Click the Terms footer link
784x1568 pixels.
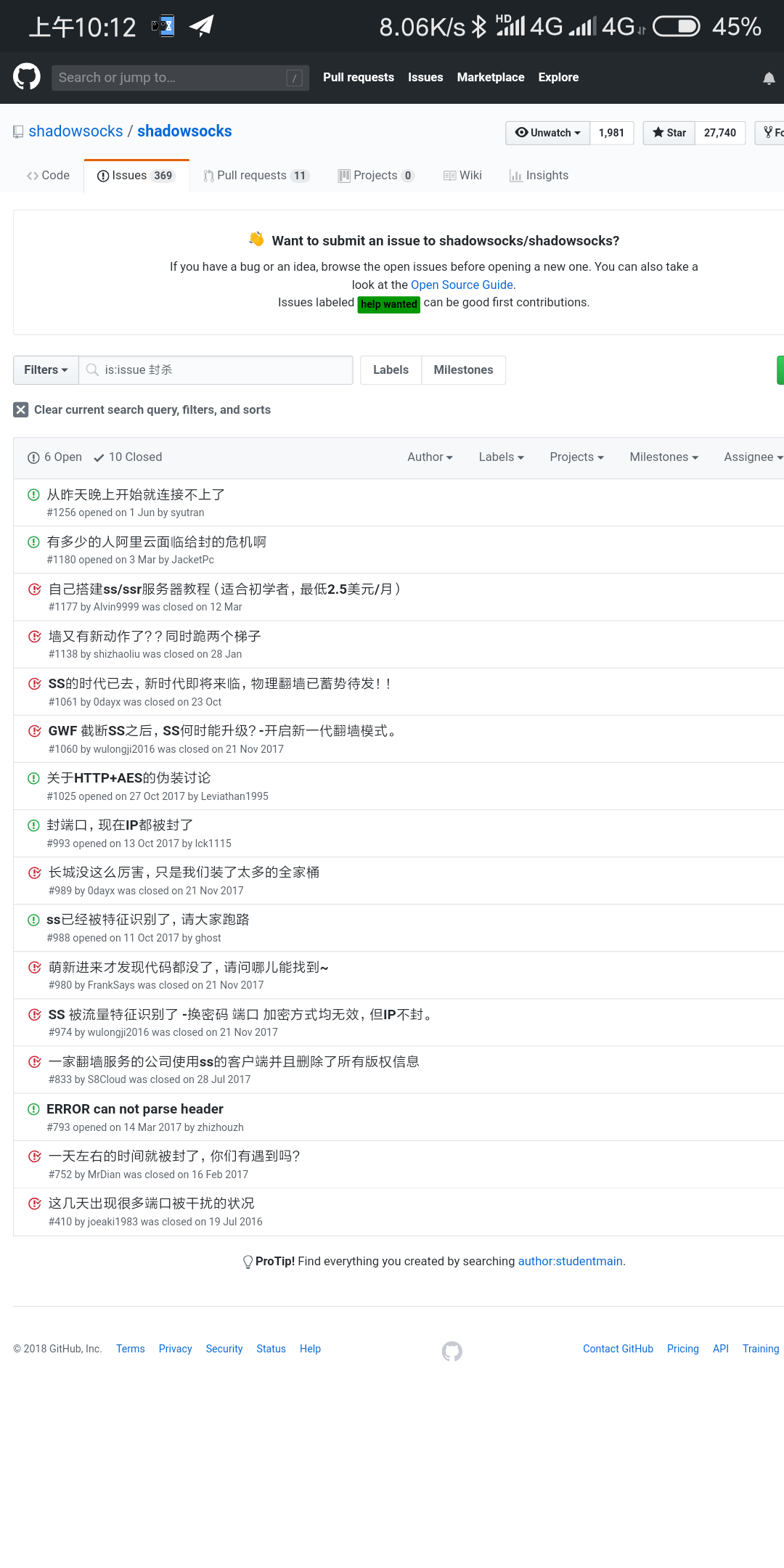[131, 1349]
